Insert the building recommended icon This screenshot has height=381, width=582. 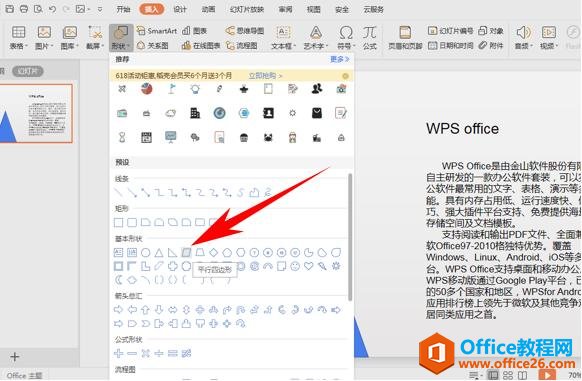pyautogui.click(x=195, y=113)
